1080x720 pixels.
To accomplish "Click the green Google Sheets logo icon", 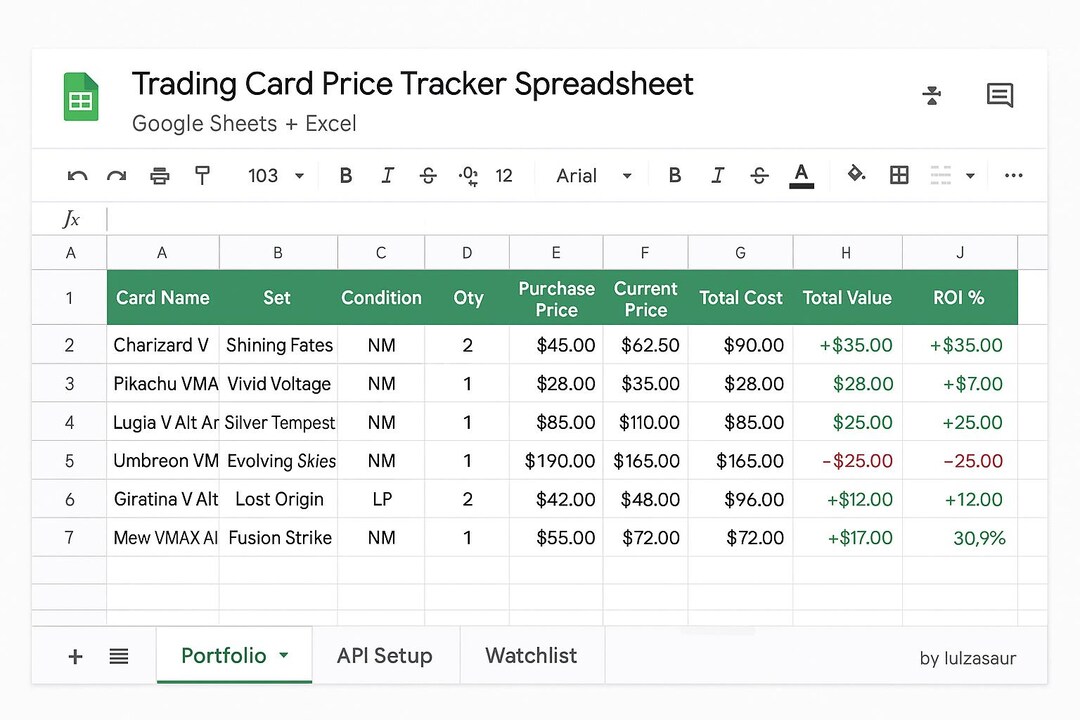I will [x=81, y=96].
